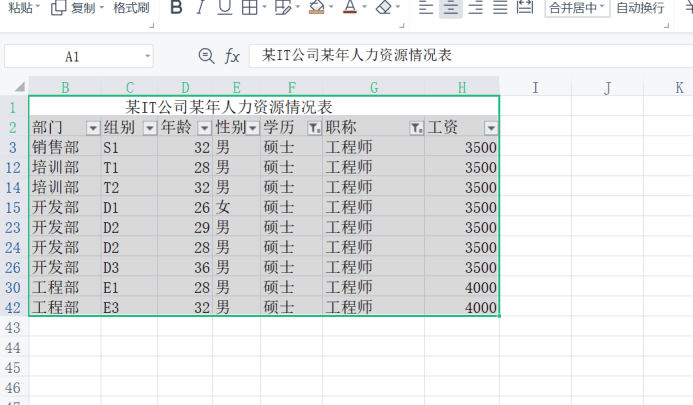Click 合并居中 merge and center

577,8
